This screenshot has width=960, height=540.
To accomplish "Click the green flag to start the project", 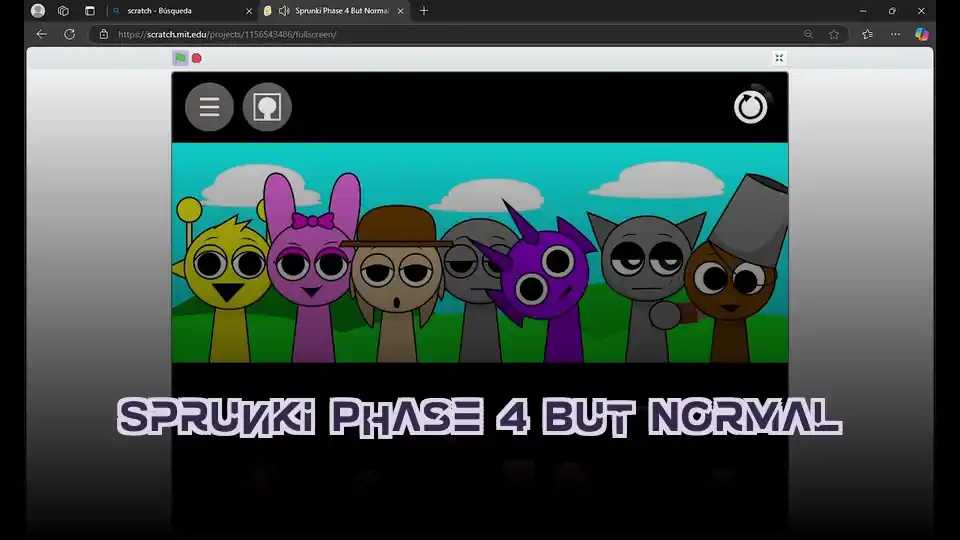I will pyautogui.click(x=180, y=58).
